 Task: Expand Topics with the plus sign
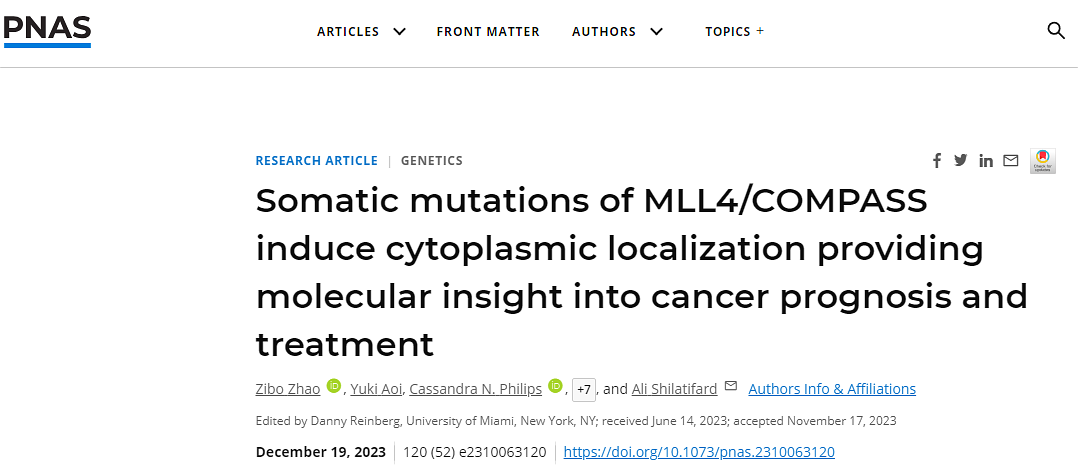coord(734,32)
